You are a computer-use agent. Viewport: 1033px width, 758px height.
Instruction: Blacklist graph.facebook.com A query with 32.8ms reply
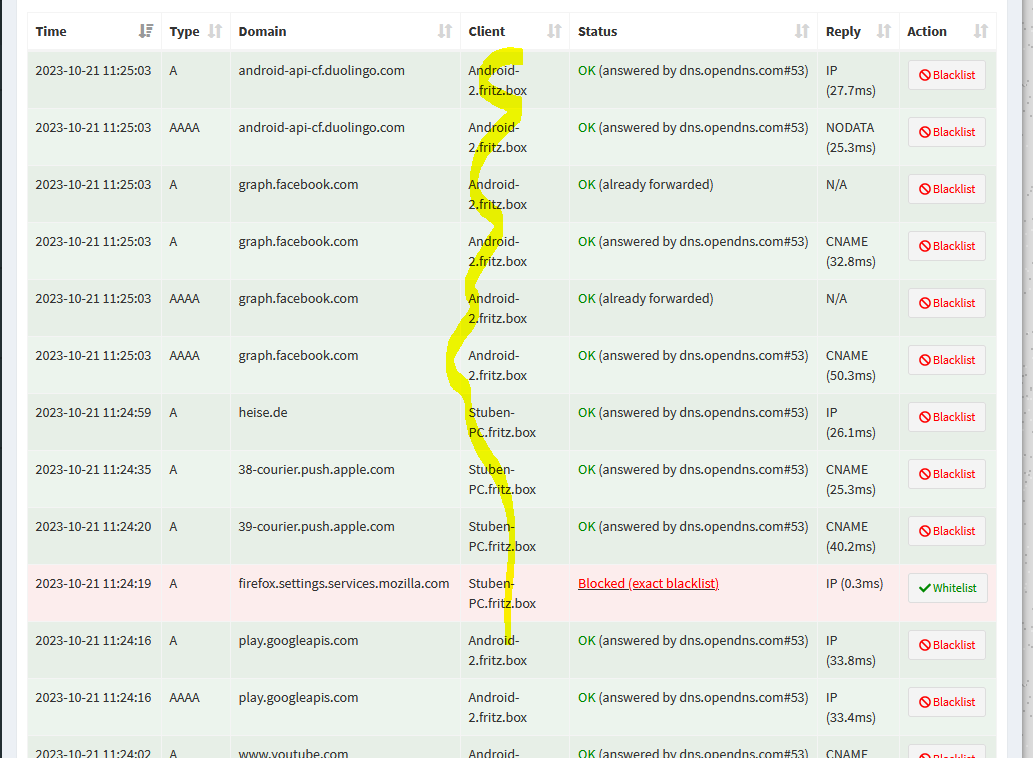click(947, 246)
